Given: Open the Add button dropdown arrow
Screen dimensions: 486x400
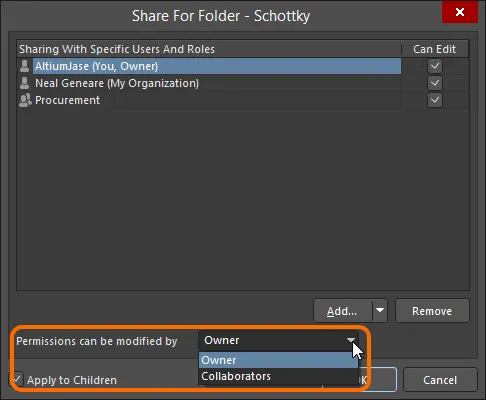Looking at the screenshot, I should [380, 311].
